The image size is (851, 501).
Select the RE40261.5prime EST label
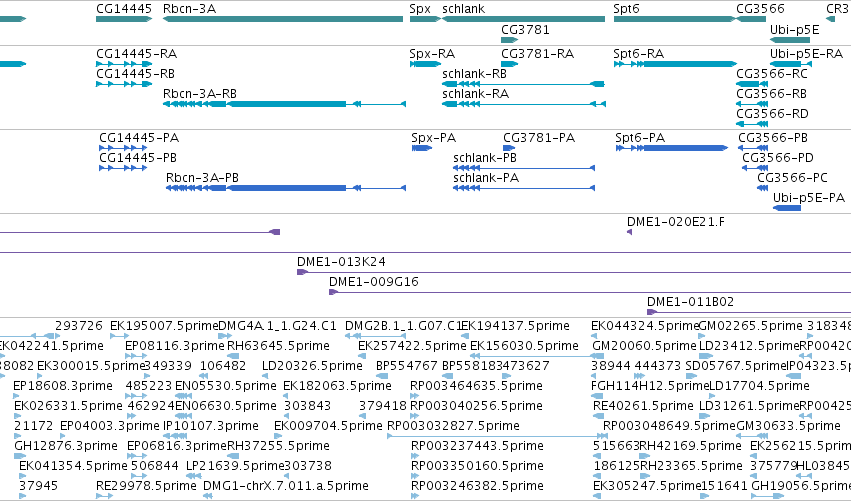point(643,407)
